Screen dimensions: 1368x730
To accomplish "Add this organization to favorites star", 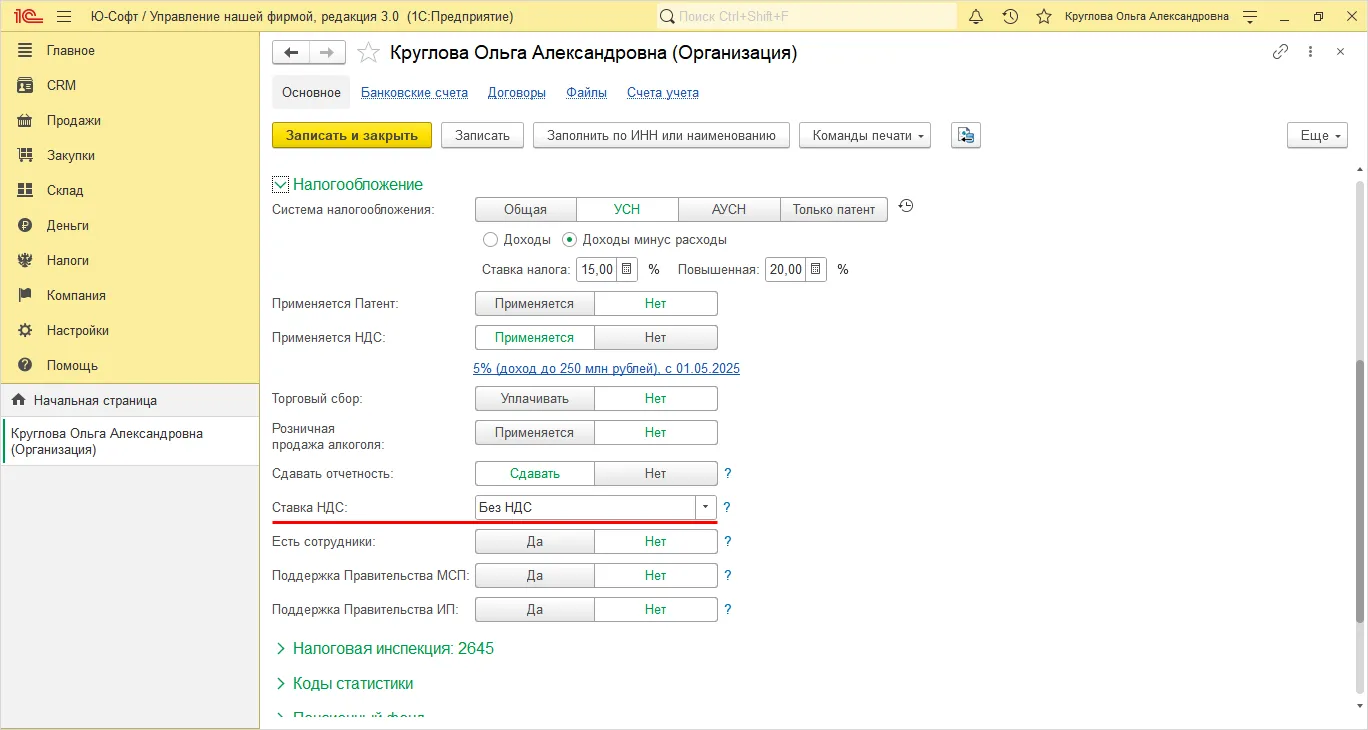I will pyautogui.click(x=368, y=53).
